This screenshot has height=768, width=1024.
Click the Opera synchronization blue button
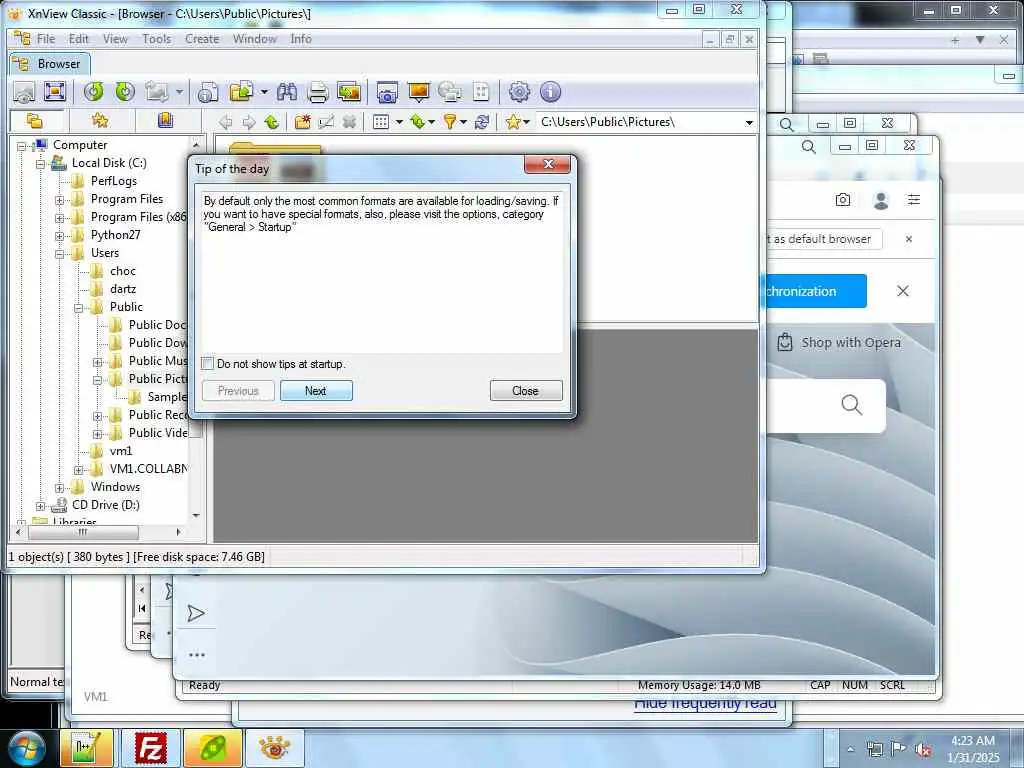tap(816, 291)
